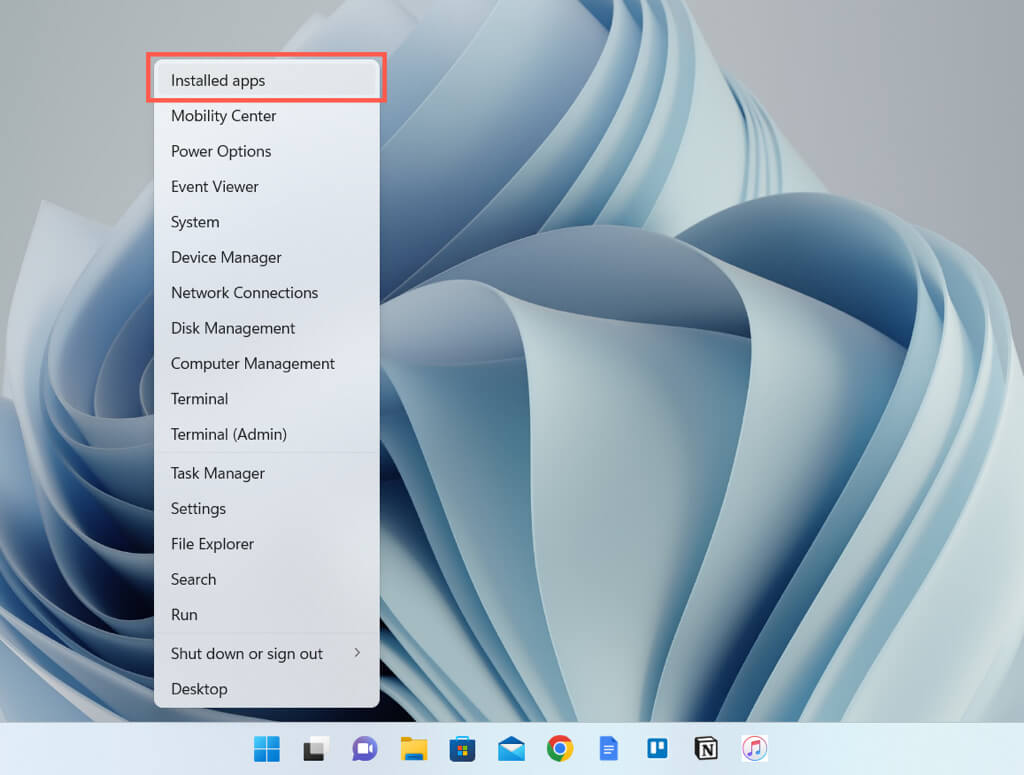The image size is (1024, 775).
Task: Open Task View from the taskbar
Action: pyautogui.click(x=316, y=749)
